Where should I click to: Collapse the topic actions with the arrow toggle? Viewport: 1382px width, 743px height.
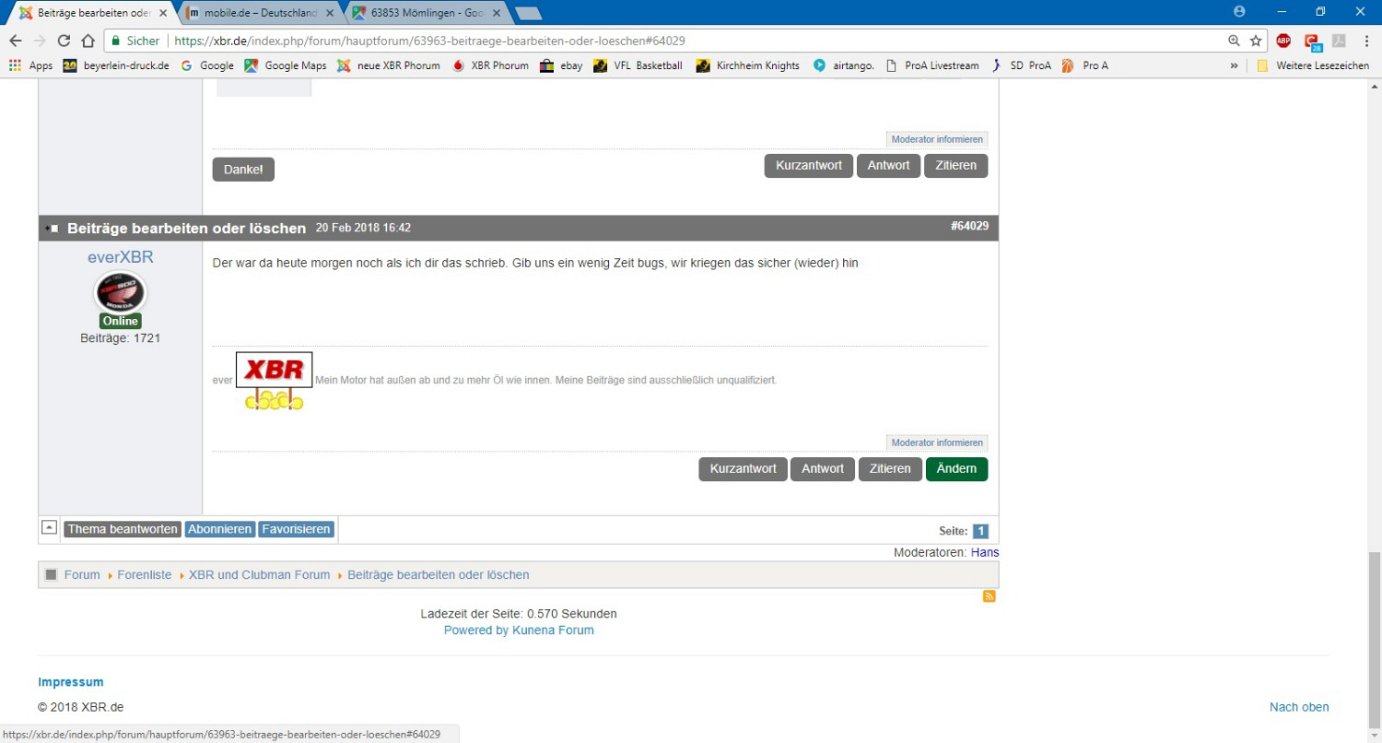(x=49, y=528)
